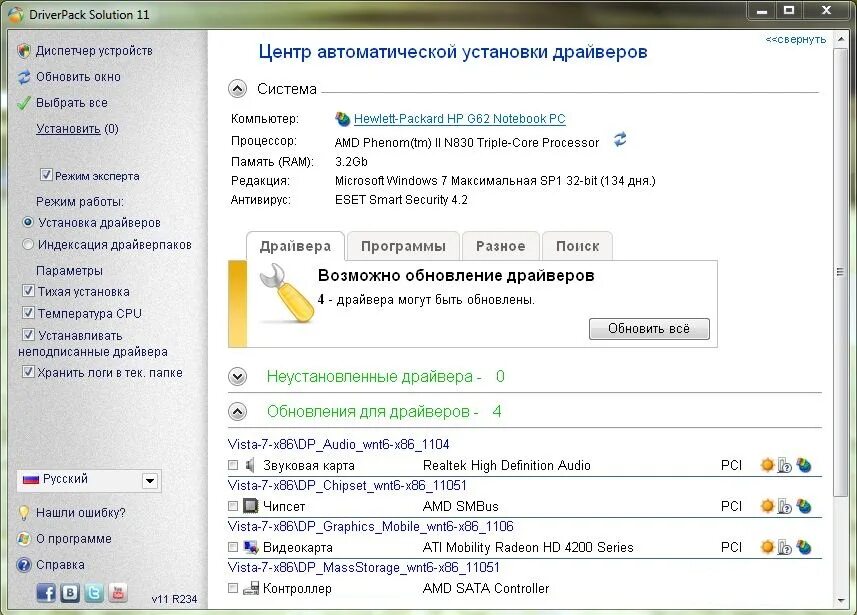Click globe icon in AMD SMBus row
The image size is (857, 615).
point(803,506)
